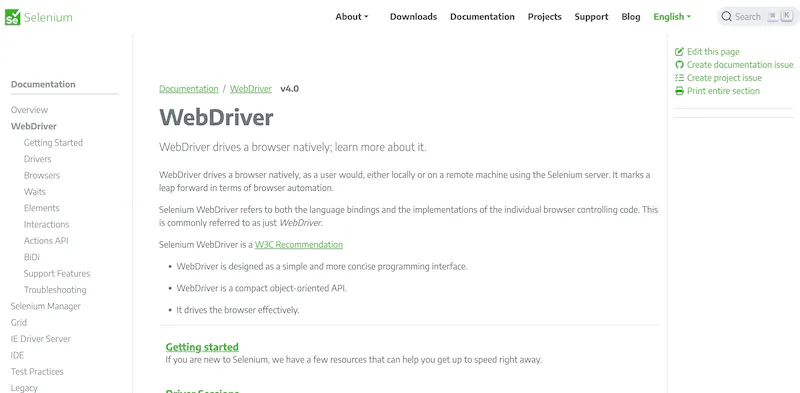
Task: Open the Getting started section link
Action: pyautogui.click(x=202, y=347)
